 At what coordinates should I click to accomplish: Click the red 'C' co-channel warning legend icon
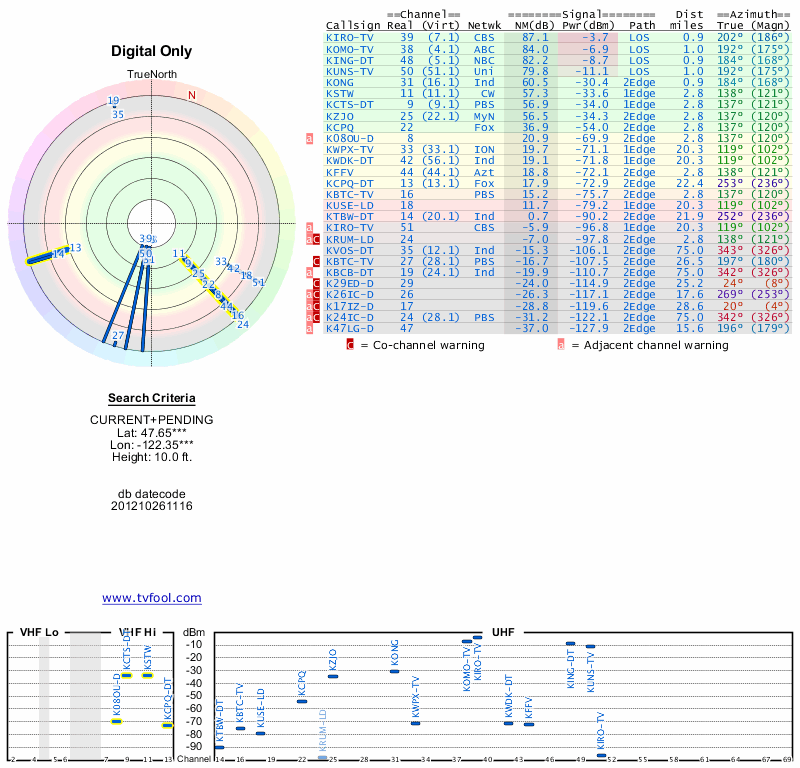(x=350, y=345)
